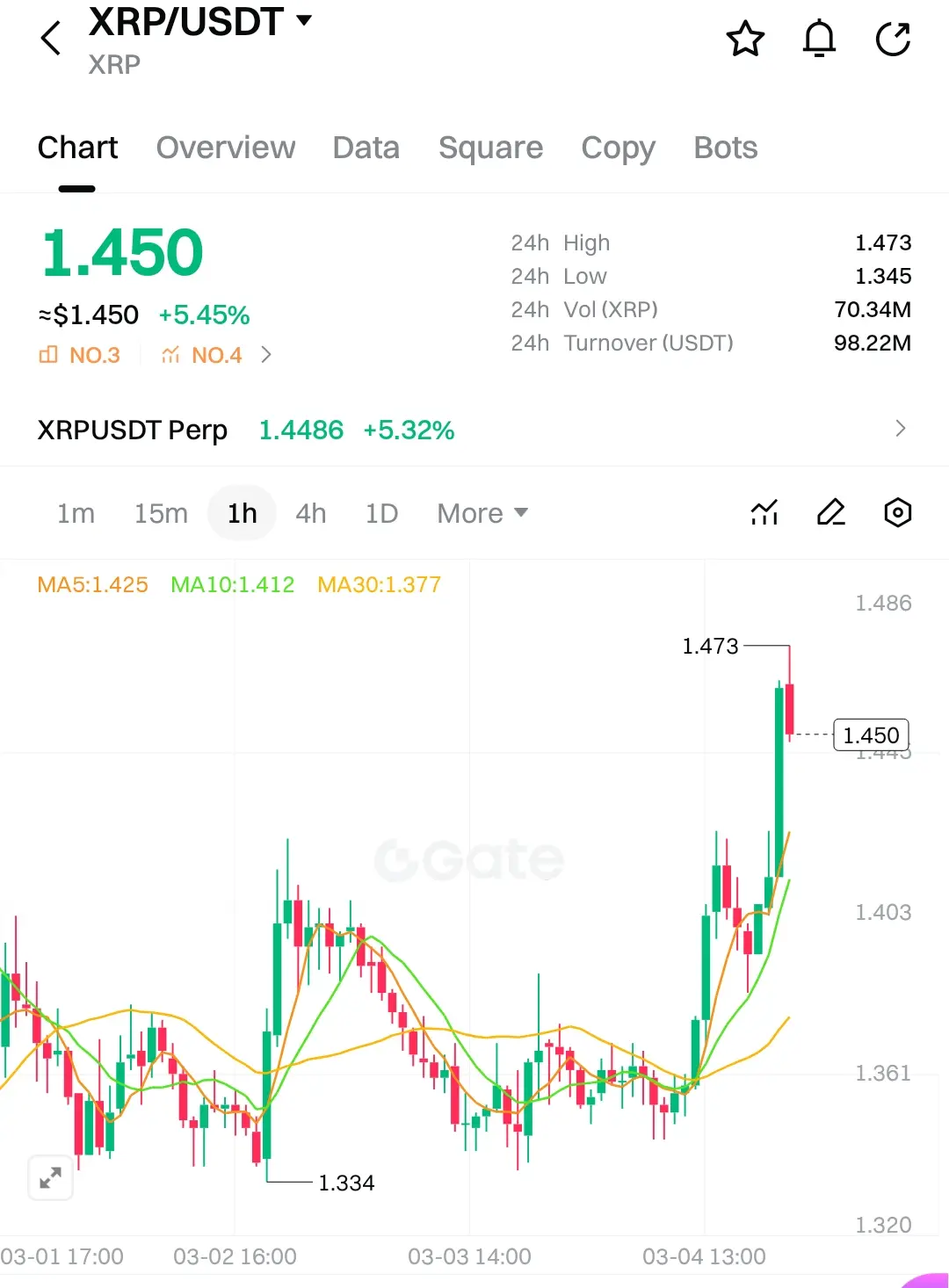This screenshot has height=1288, width=949.
Task: Switch to the Square tab
Action: click(490, 148)
